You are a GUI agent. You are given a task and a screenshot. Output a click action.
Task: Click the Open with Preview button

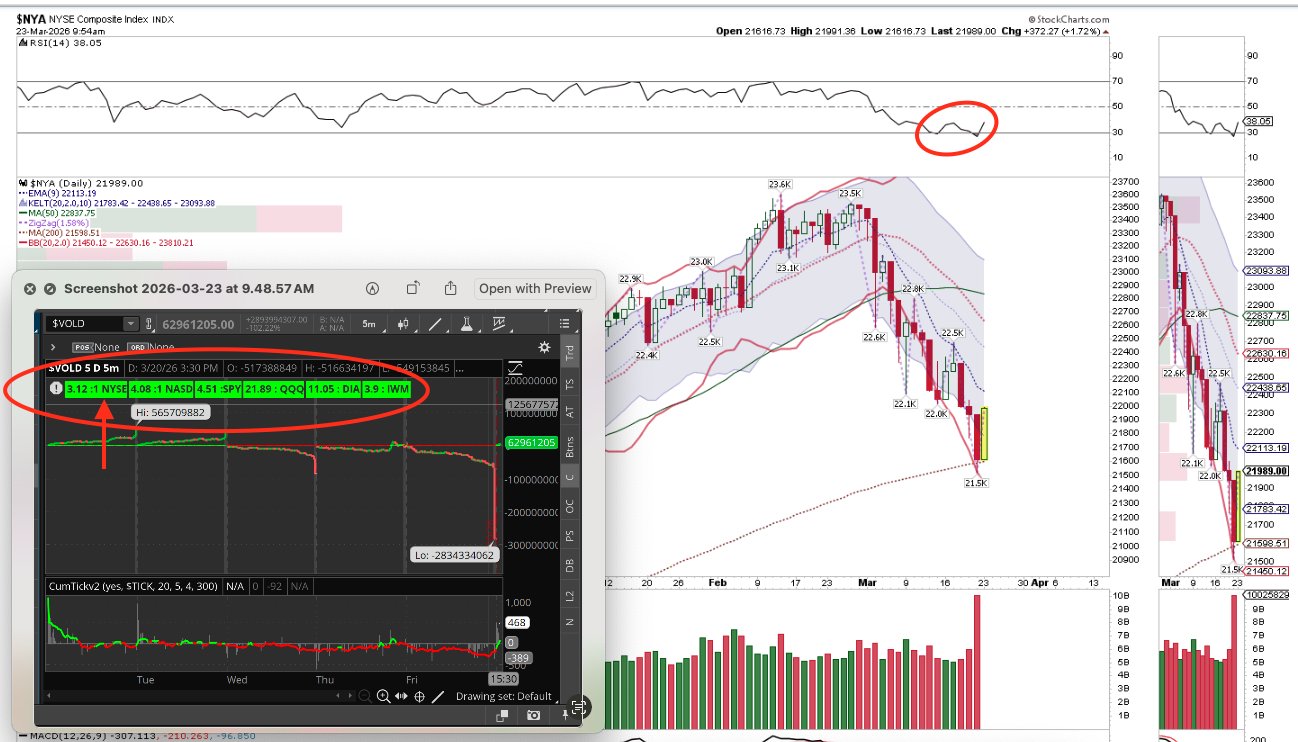(x=535, y=288)
